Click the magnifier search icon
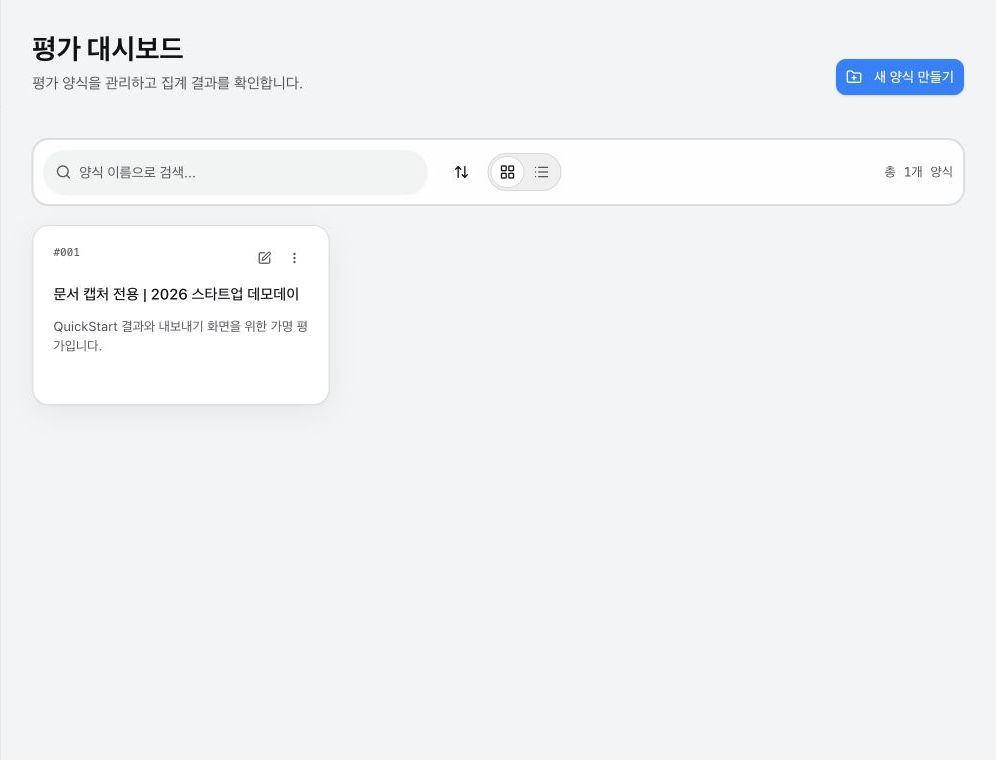The image size is (996, 760). [64, 172]
